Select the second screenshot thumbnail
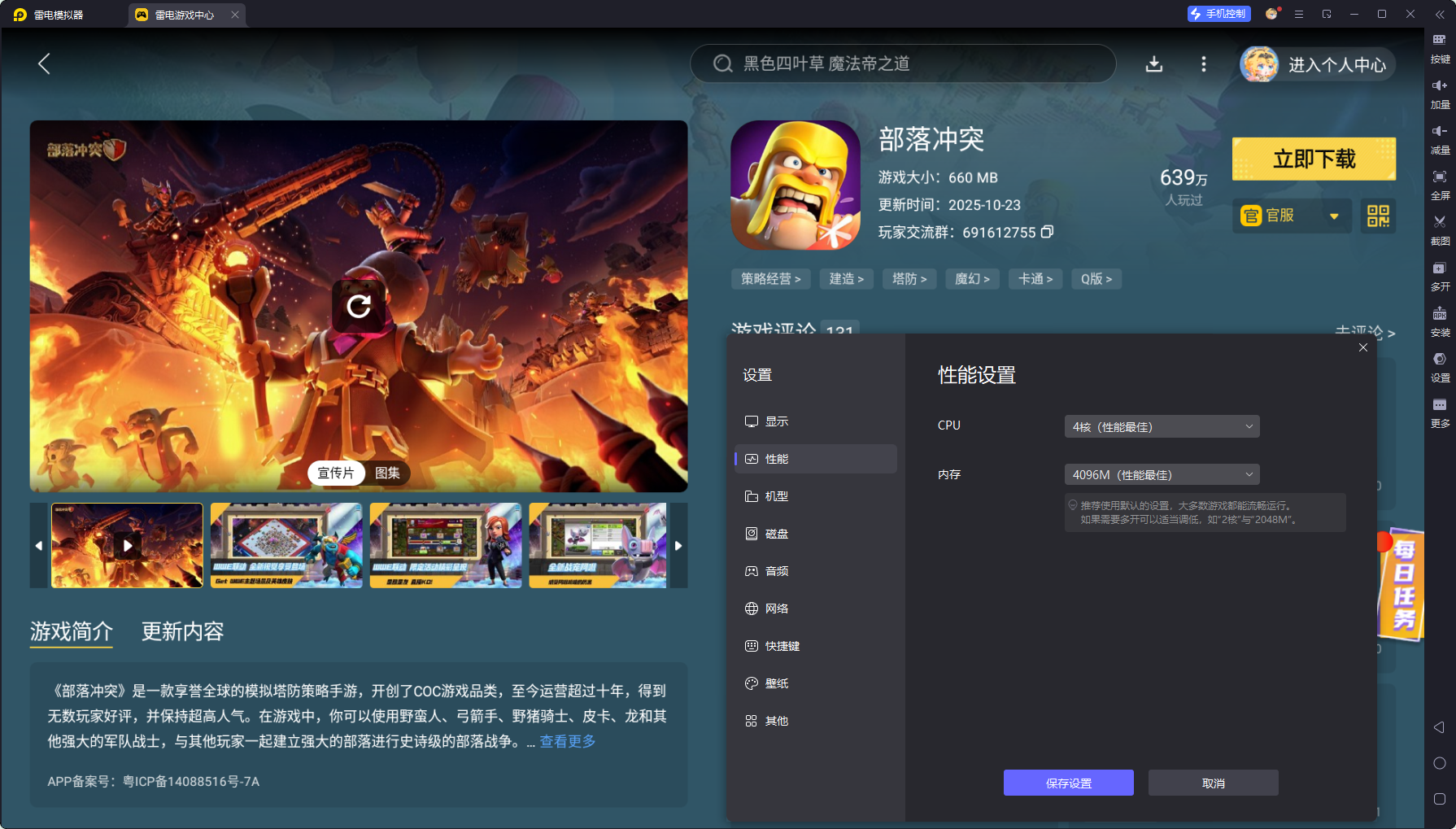1456x829 pixels. (x=286, y=545)
